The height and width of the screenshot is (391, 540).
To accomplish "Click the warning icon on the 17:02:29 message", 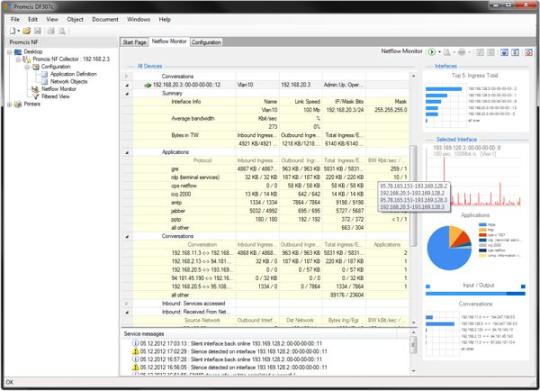I will coord(135,351).
